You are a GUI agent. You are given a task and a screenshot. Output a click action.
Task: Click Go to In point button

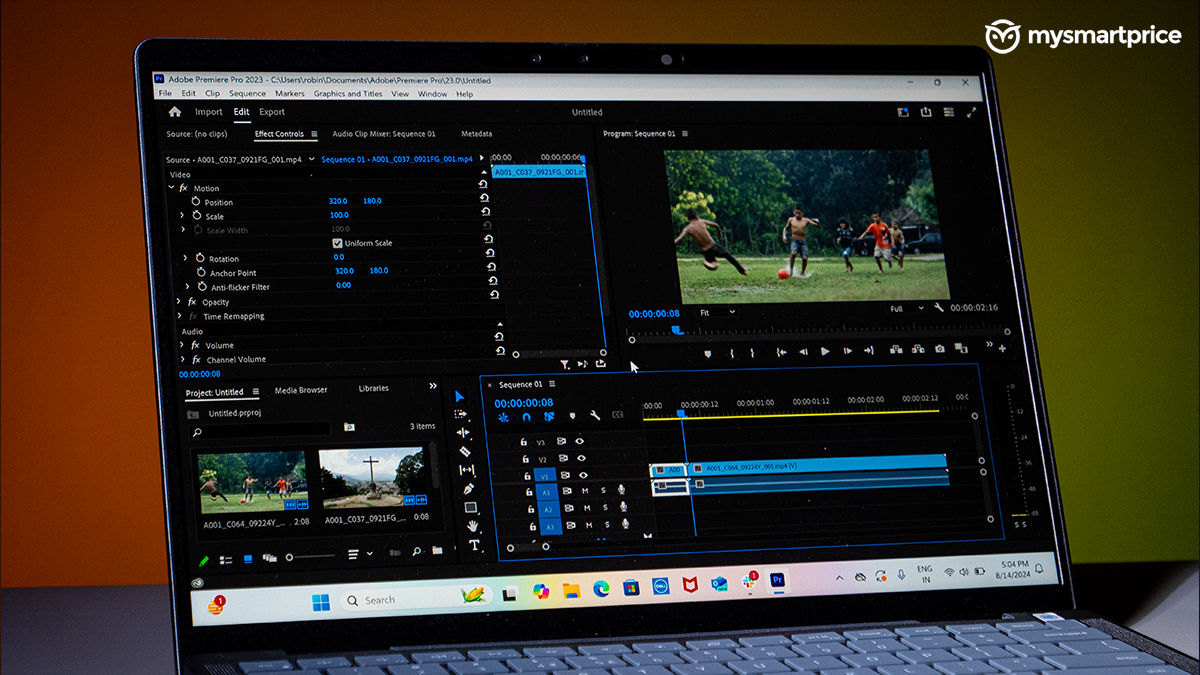pos(780,352)
